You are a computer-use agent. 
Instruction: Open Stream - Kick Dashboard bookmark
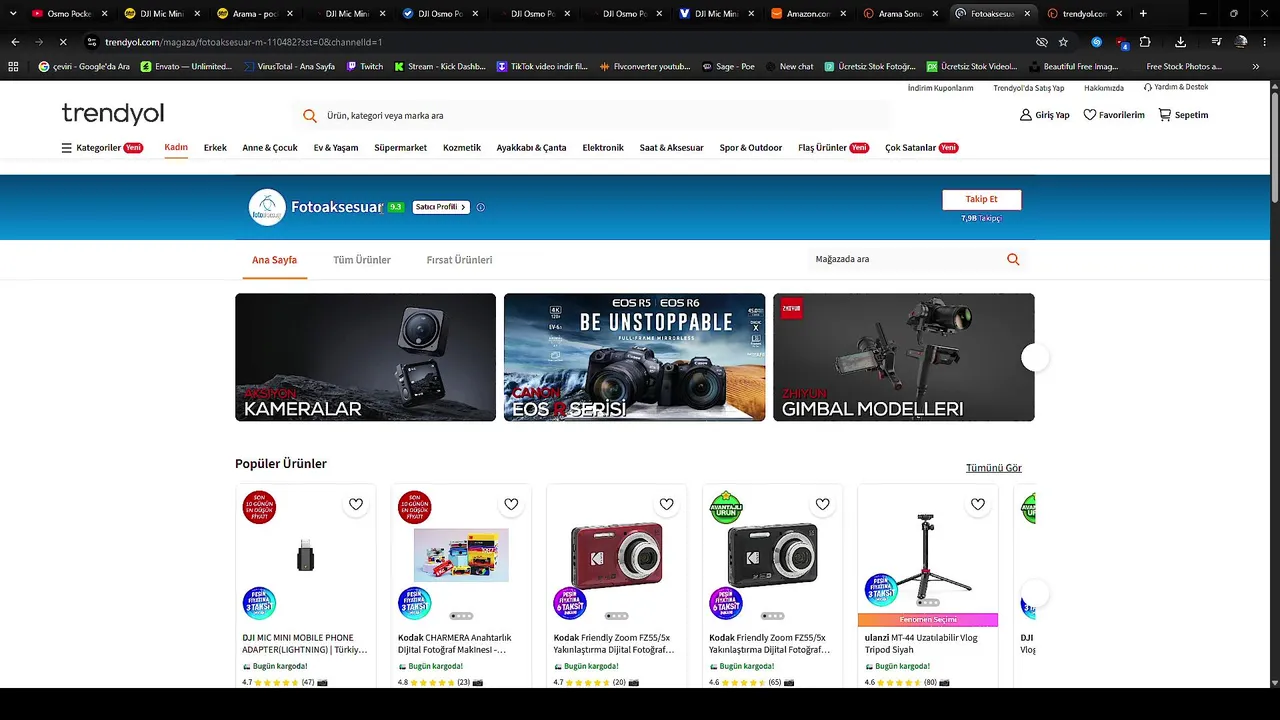pyautogui.click(x=440, y=66)
